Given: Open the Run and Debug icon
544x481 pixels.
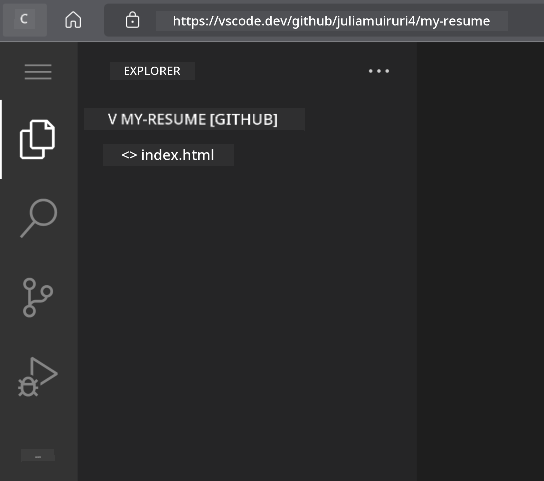Looking at the screenshot, I should click(x=38, y=377).
